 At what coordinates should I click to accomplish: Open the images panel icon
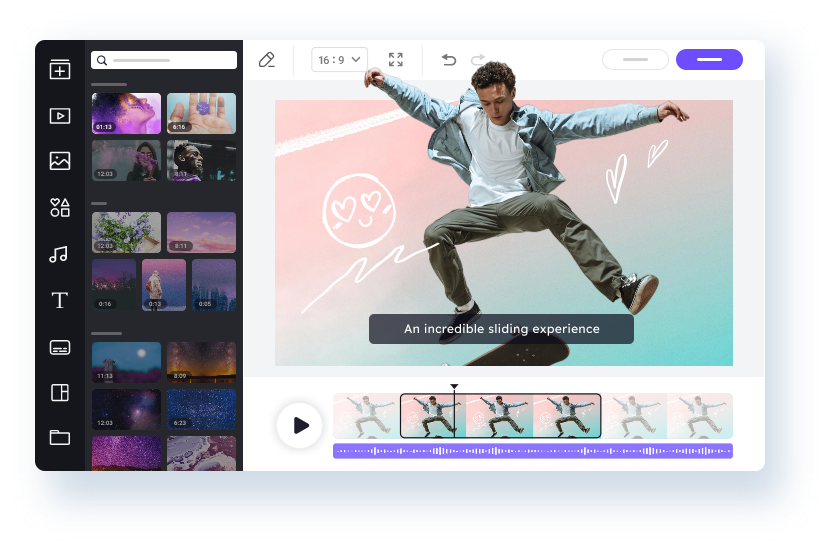coord(60,161)
